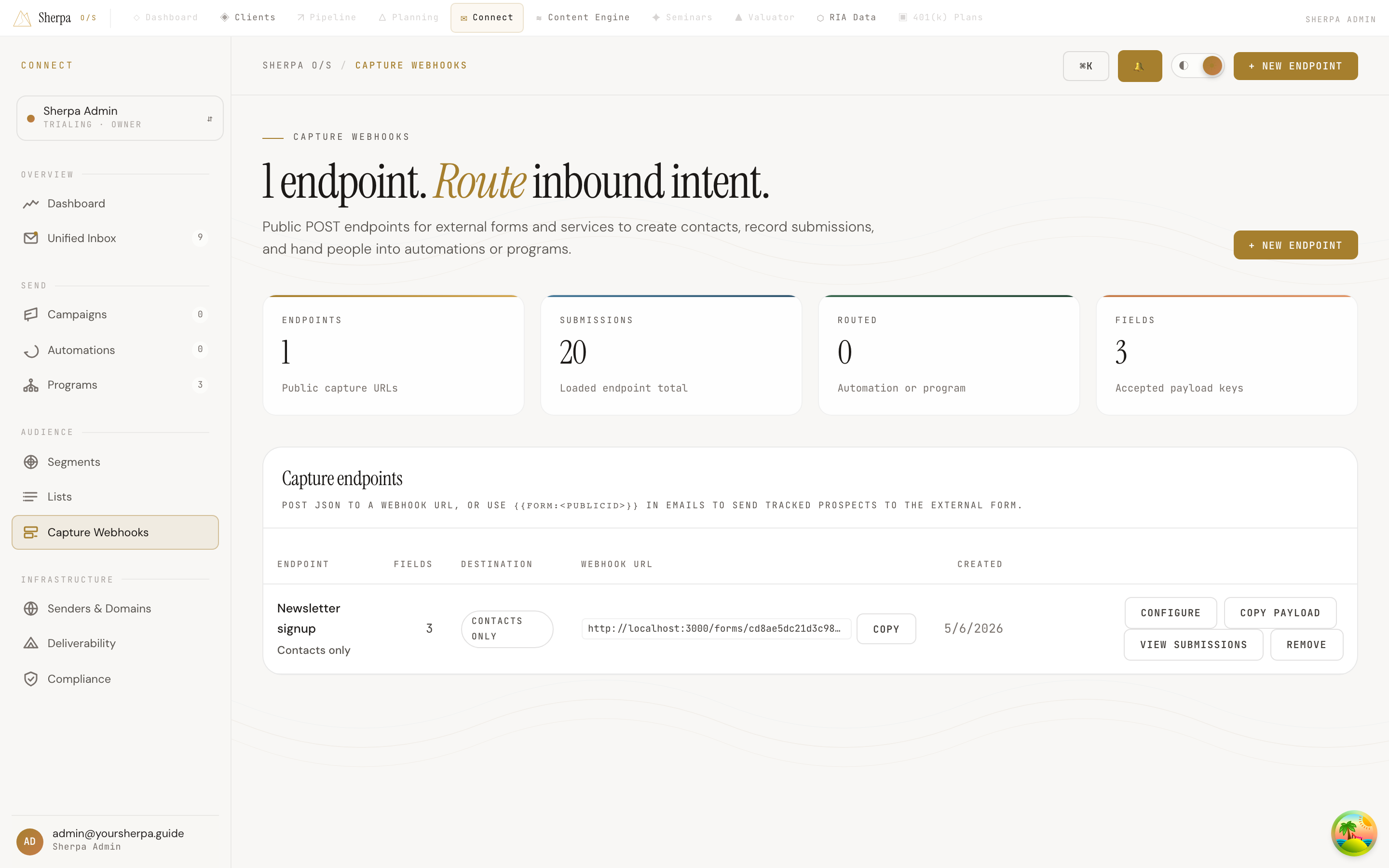Click the Sherpa Admin label at top right
Screen dimensions: 1389x868
(x=1340, y=19)
